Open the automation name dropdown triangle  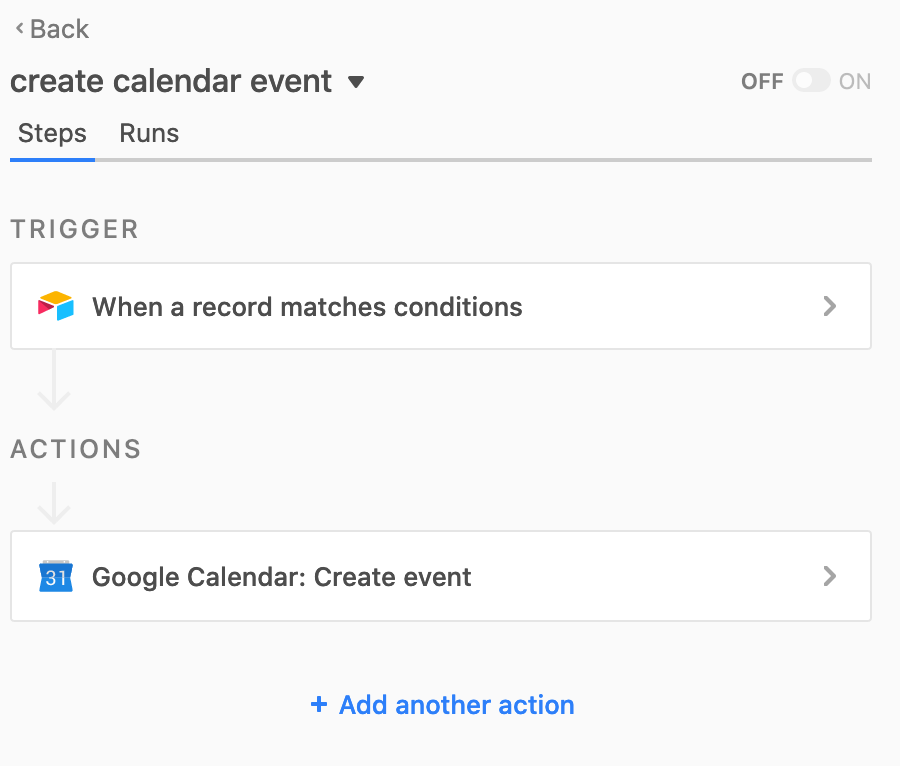click(x=356, y=82)
